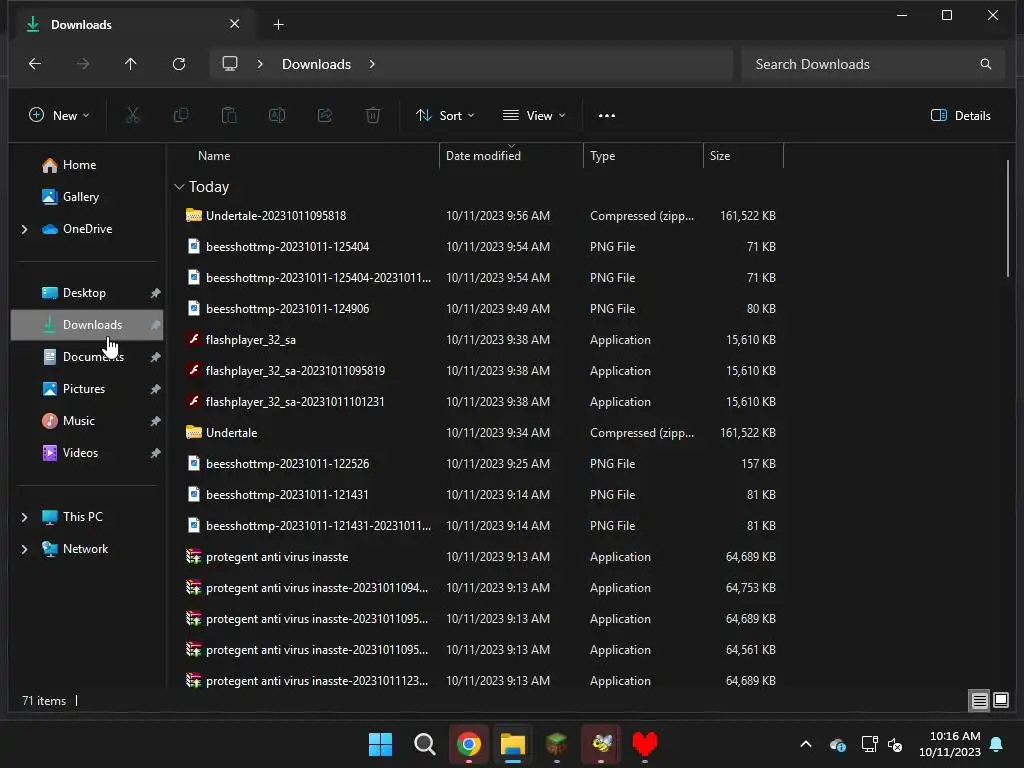1024x768 pixels.
Task: Open Home in the sidebar
Action: click(79, 165)
